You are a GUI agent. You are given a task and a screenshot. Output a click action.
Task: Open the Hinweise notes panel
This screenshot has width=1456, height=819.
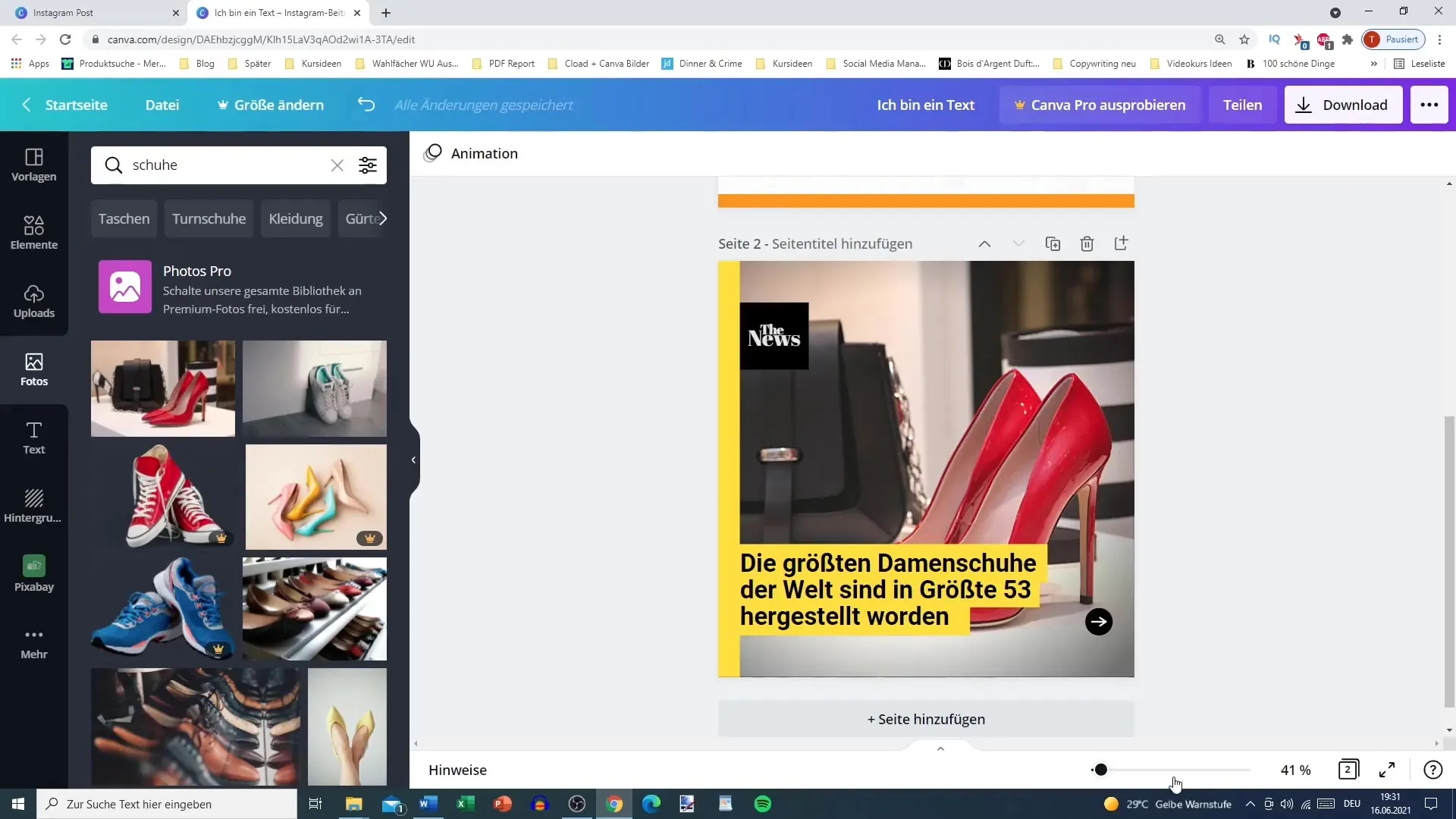pos(457,770)
